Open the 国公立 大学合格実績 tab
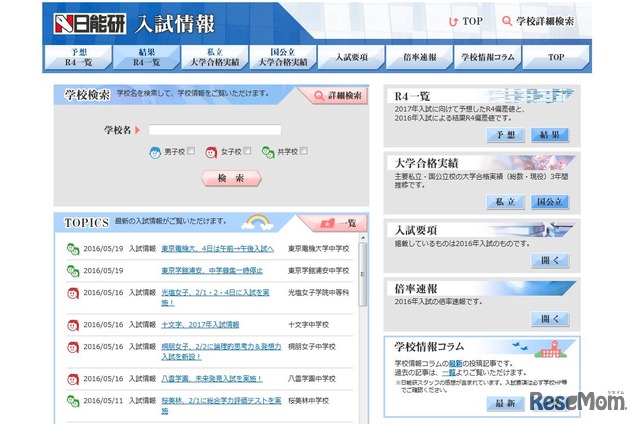This screenshot has height=424, width=640. point(283,57)
